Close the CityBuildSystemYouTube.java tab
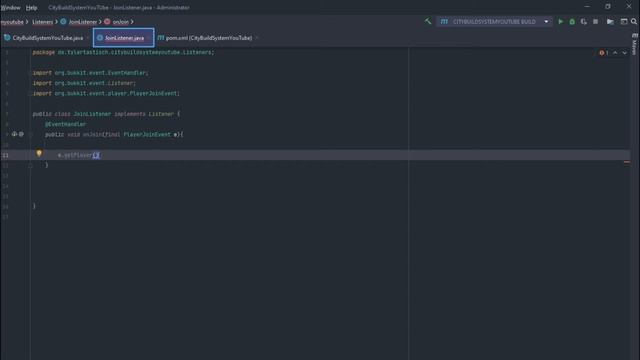The height and width of the screenshot is (360, 640). click(x=88, y=38)
